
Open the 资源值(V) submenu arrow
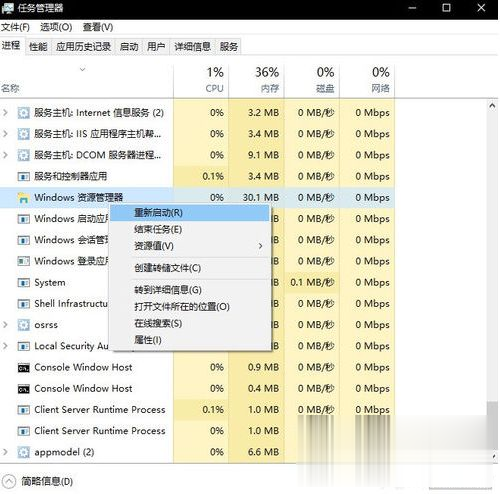point(260,246)
